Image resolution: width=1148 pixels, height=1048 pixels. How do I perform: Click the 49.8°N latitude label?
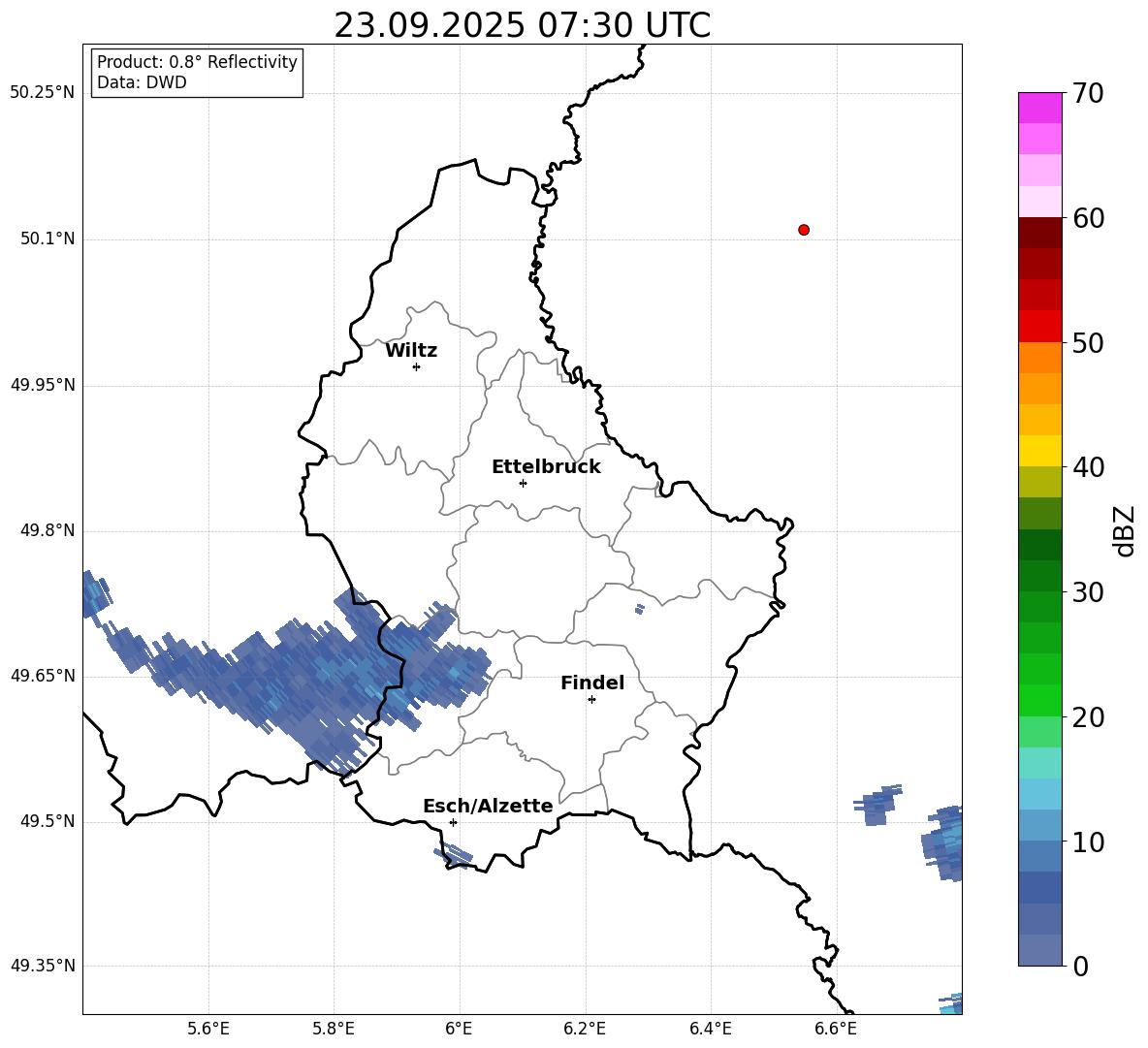[x=48, y=530]
